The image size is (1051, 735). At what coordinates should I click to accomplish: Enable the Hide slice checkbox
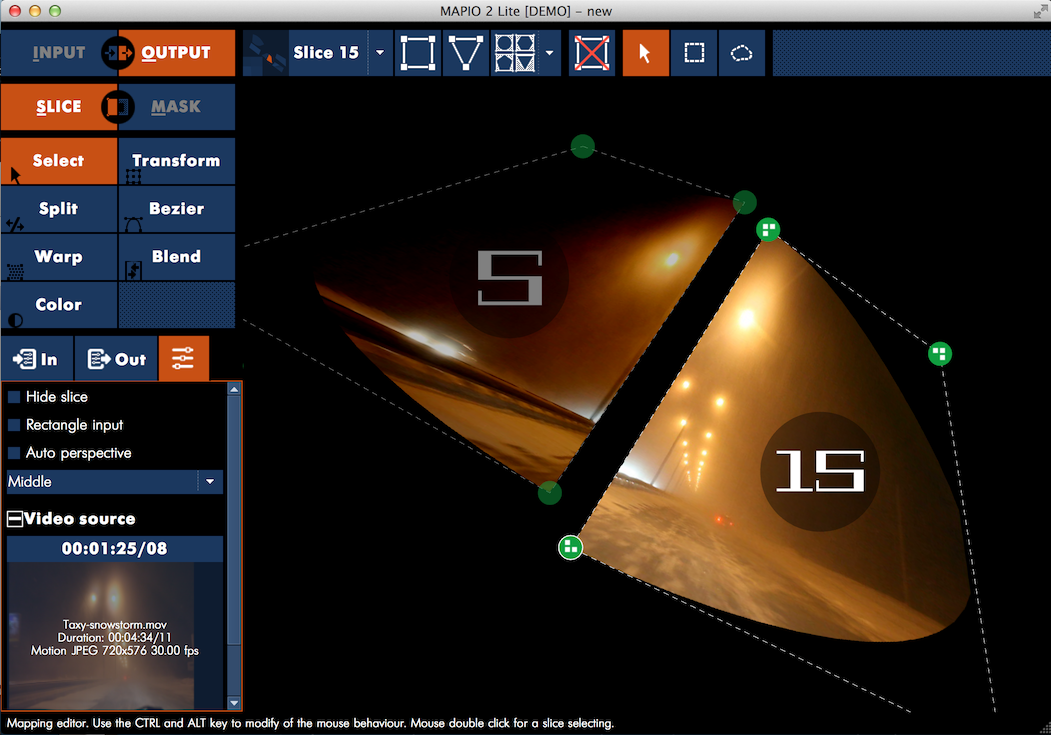tap(12, 397)
